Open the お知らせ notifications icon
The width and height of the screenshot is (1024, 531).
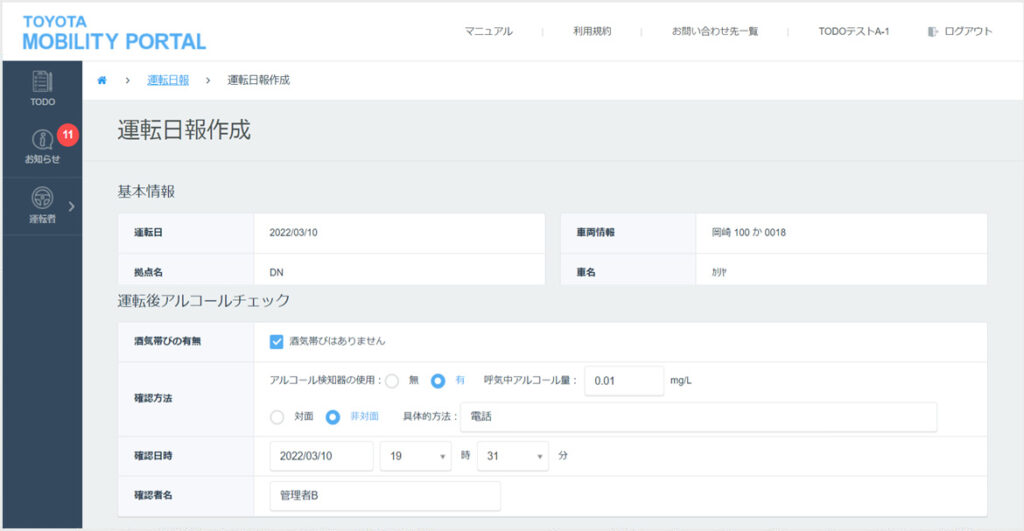42,140
